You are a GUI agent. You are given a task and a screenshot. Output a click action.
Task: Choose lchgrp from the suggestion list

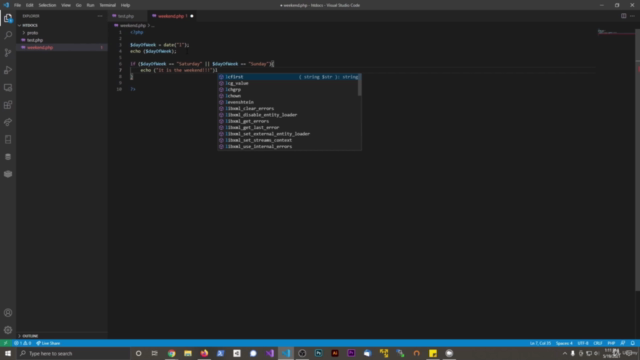pyautogui.click(x=288, y=89)
